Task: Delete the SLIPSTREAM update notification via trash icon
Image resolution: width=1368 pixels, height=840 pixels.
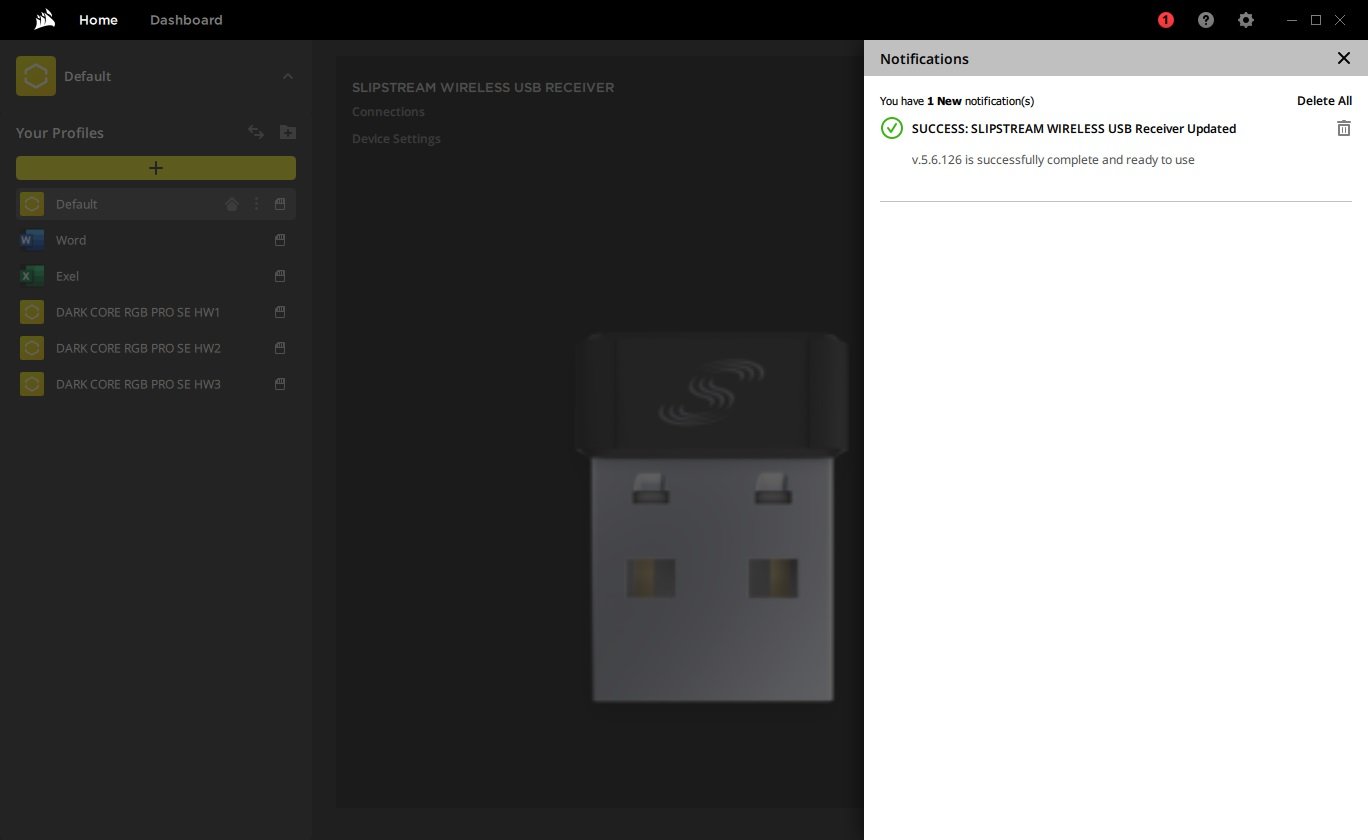Action: [x=1344, y=128]
